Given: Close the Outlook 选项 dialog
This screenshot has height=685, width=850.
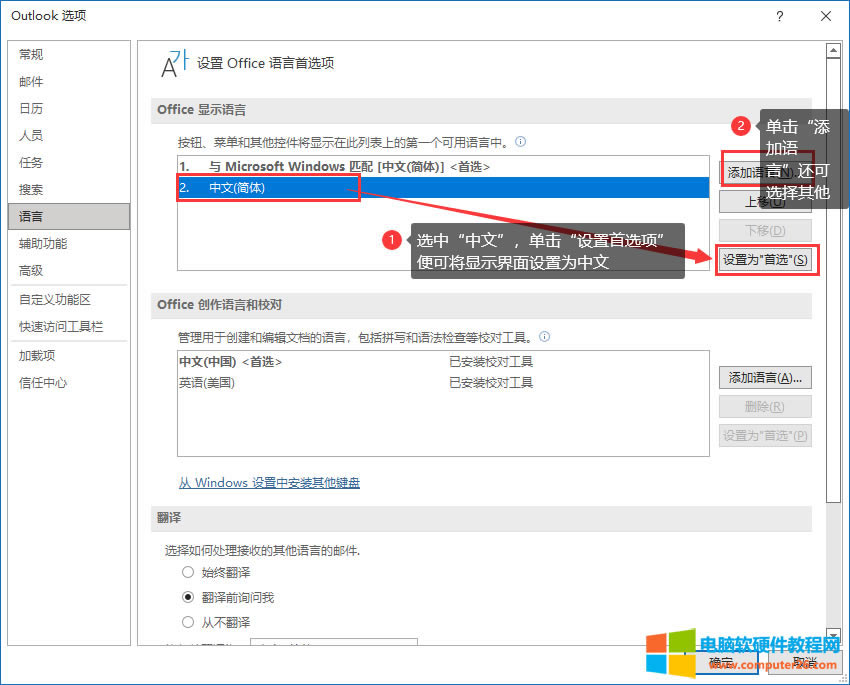Looking at the screenshot, I should [x=826, y=16].
